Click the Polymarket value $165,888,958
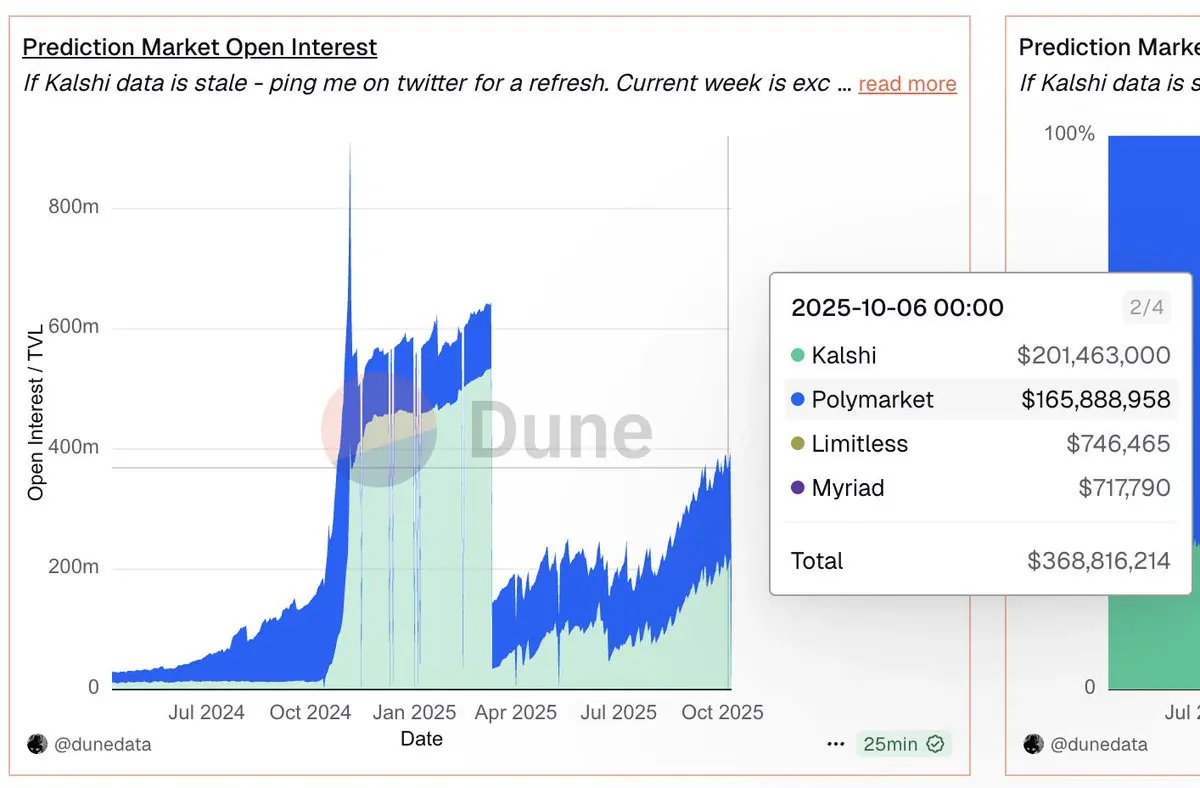 [1095, 400]
